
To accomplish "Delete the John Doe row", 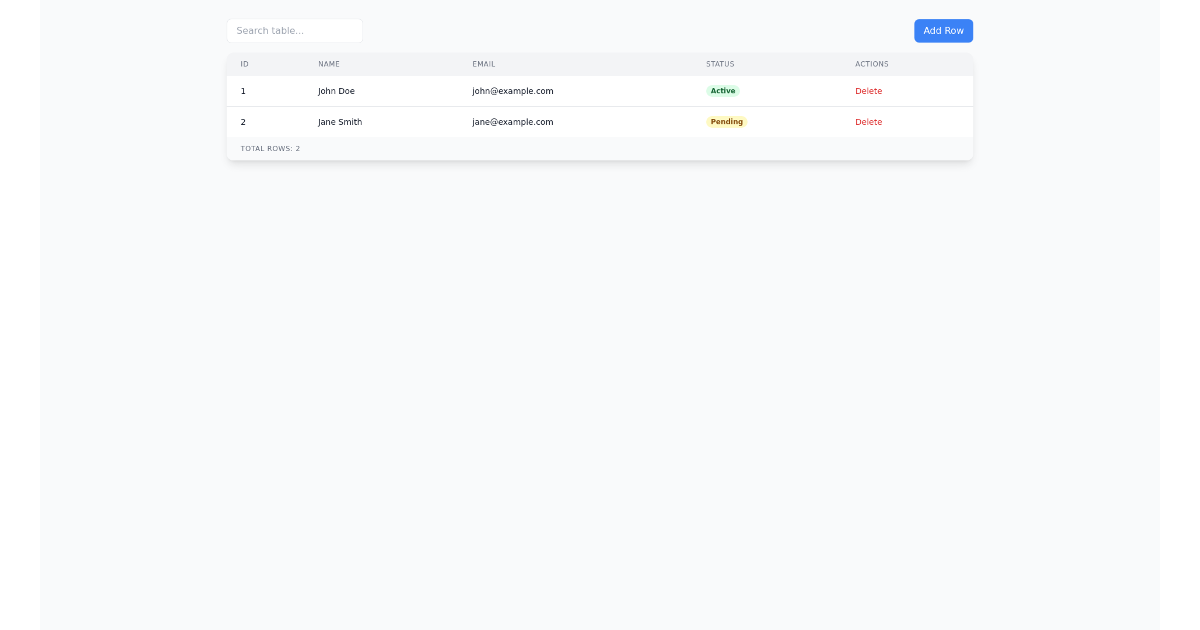I will pos(868,91).
